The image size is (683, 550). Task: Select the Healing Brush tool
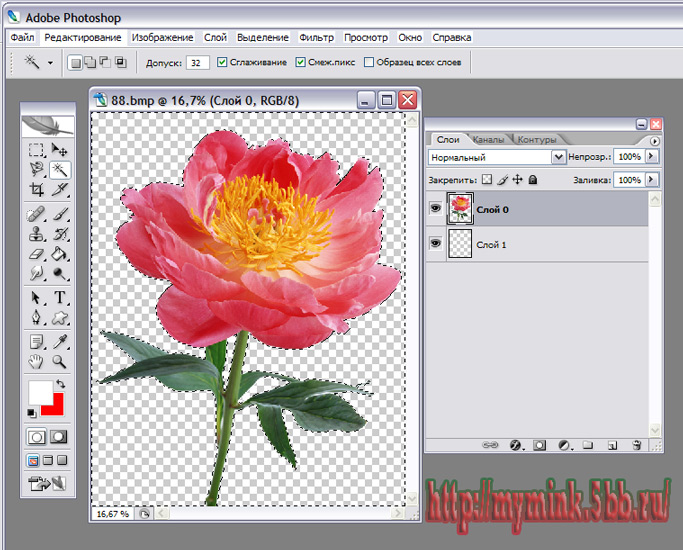(x=37, y=214)
